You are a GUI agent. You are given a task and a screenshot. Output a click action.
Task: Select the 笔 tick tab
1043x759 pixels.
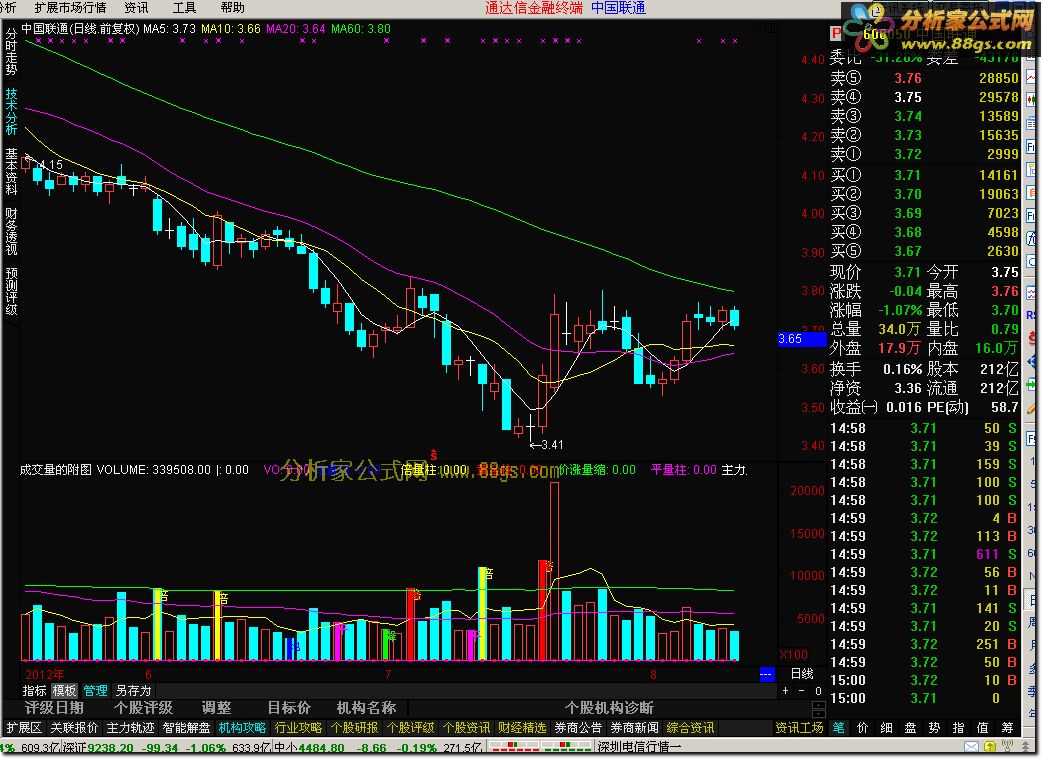838,728
